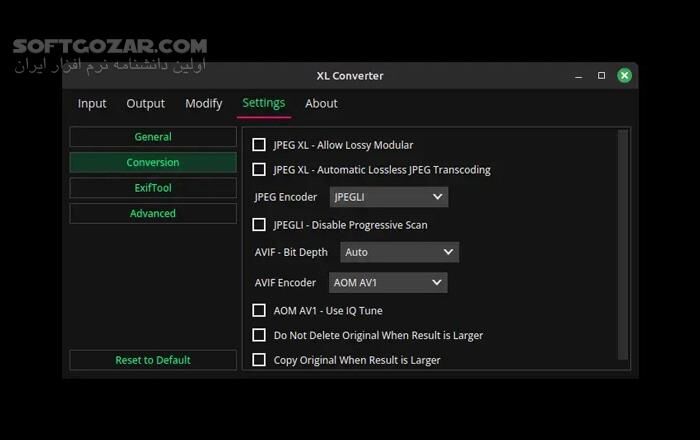Switch to the Input tab
The image size is (700, 440).
coord(92,104)
